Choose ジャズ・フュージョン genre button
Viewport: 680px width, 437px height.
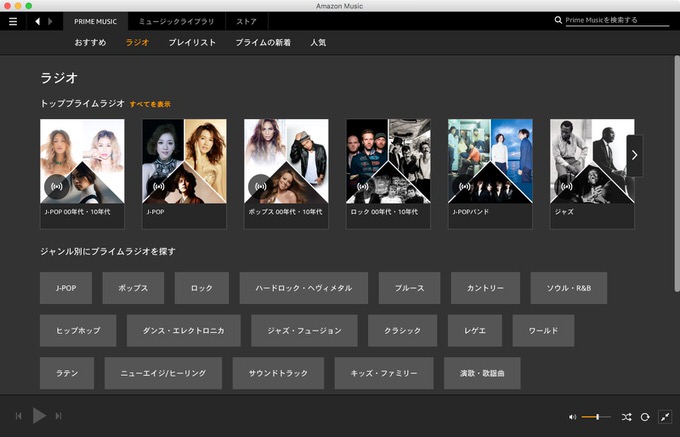[304, 330]
